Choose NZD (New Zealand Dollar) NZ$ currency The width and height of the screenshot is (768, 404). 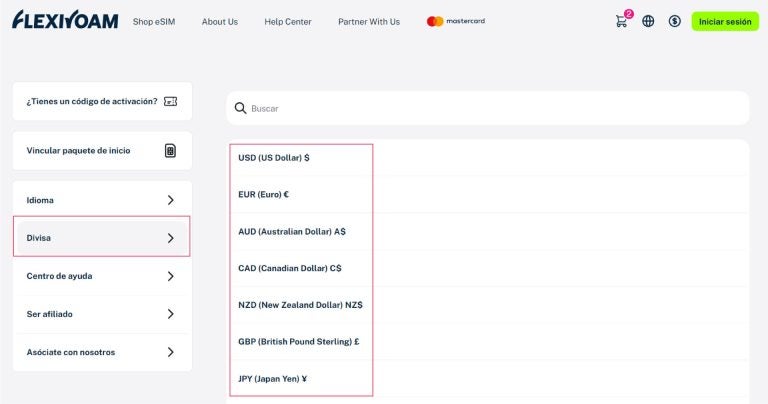488,305
